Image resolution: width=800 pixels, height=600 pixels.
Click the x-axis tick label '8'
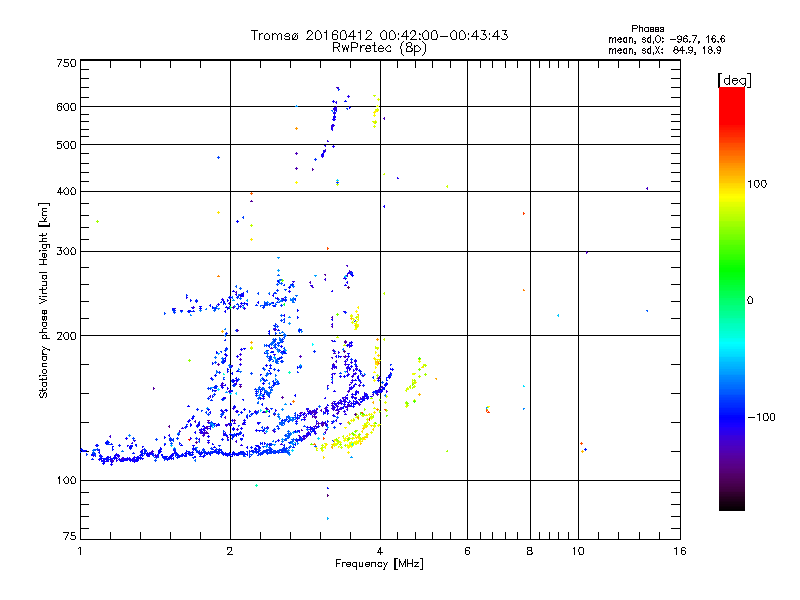pyautogui.click(x=530, y=551)
